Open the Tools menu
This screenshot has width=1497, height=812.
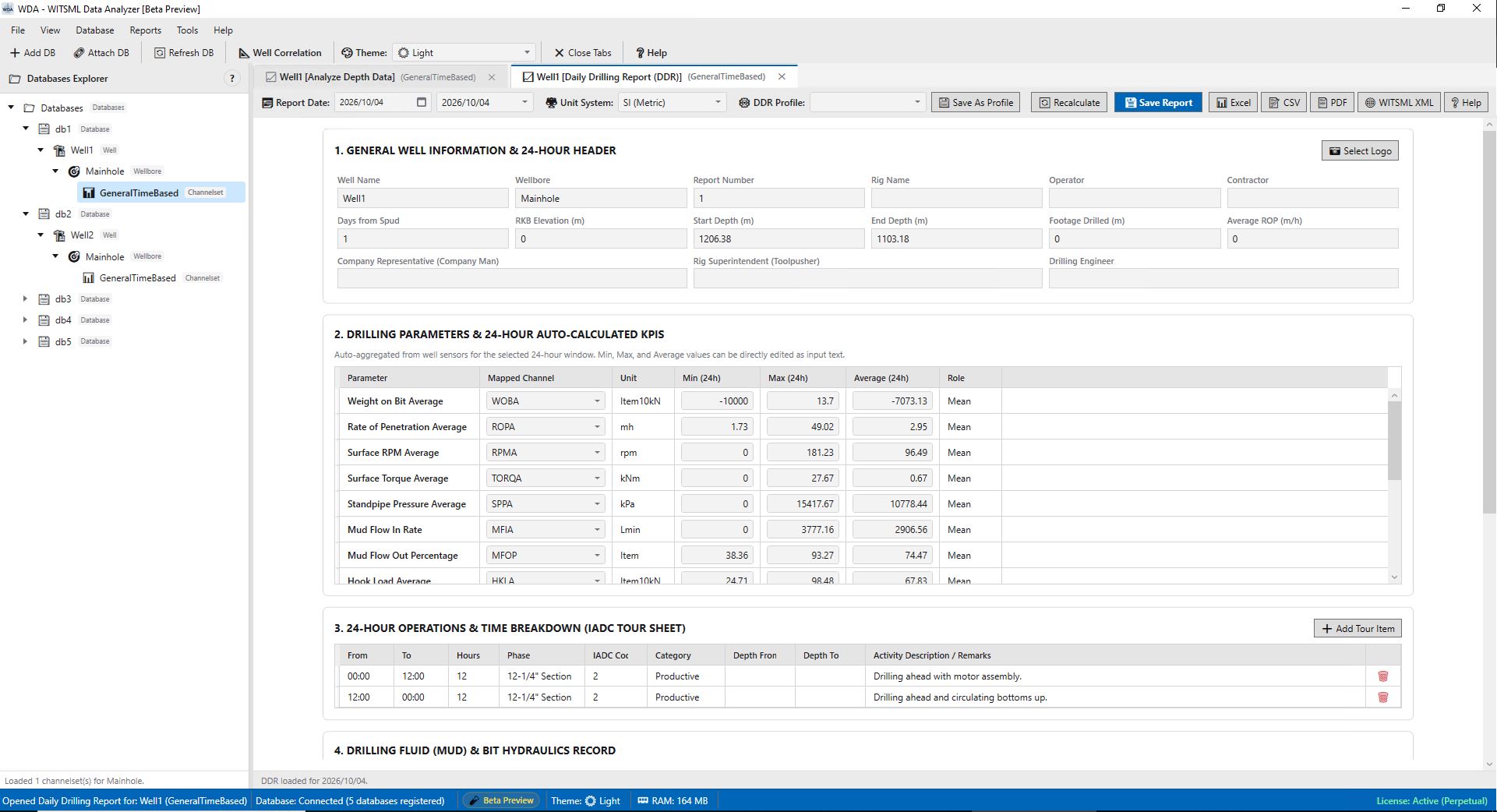tap(187, 30)
